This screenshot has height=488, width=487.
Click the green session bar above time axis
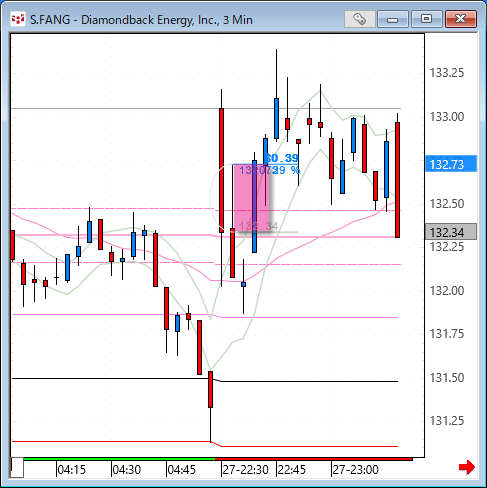coord(120,459)
